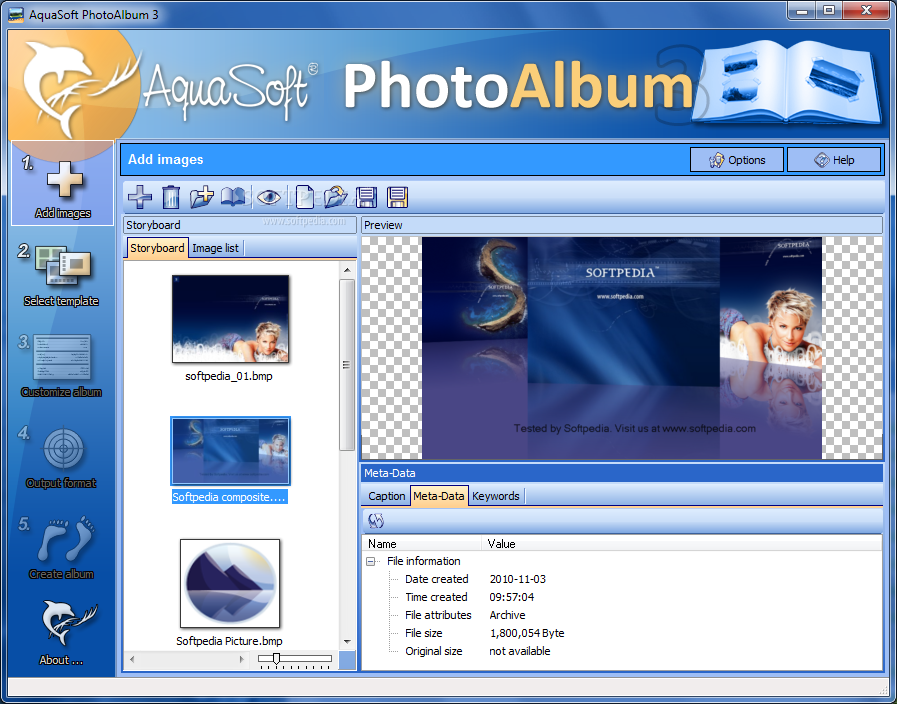This screenshot has width=897, height=704.
Task: Click the open folder Load project icon
Action: click(335, 197)
